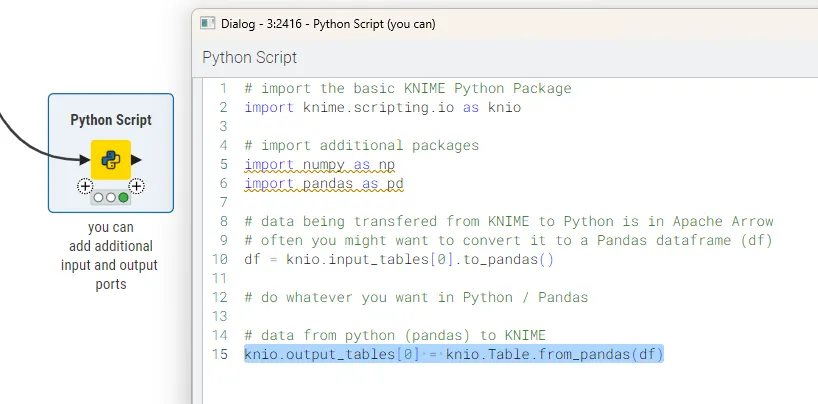This screenshot has height=404, width=818.
Task: Click the "import pandas as pd" line
Action: (x=324, y=183)
